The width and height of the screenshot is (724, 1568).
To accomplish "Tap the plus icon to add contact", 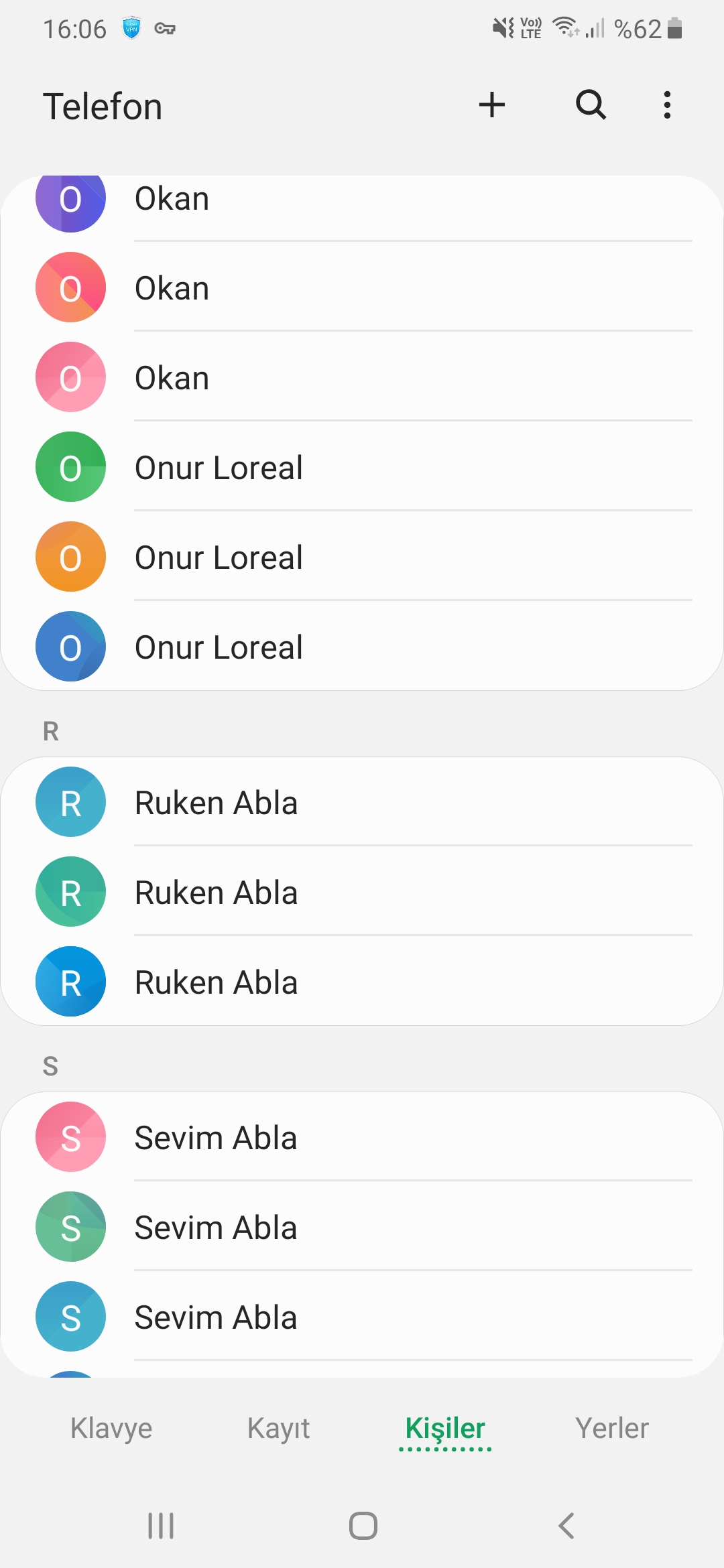I will pyautogui.click(x=491, y=105).
